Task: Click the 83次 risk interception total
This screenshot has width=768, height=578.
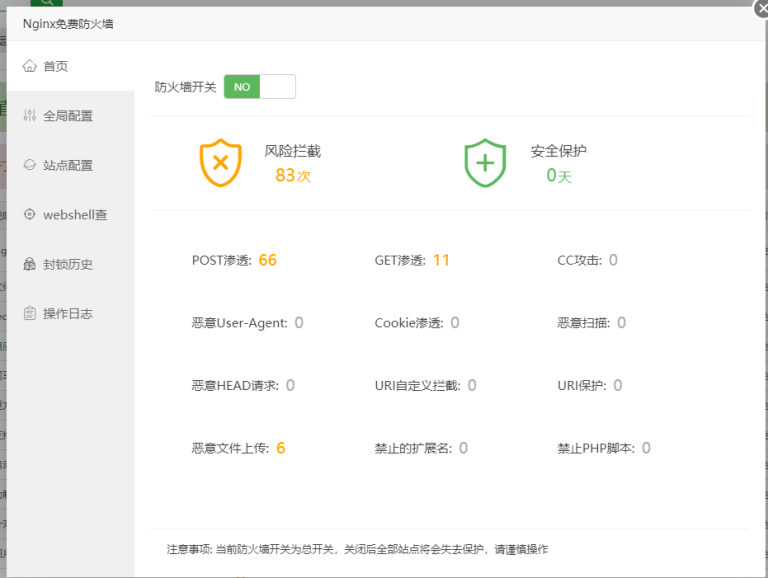Action: pos(292,176)
